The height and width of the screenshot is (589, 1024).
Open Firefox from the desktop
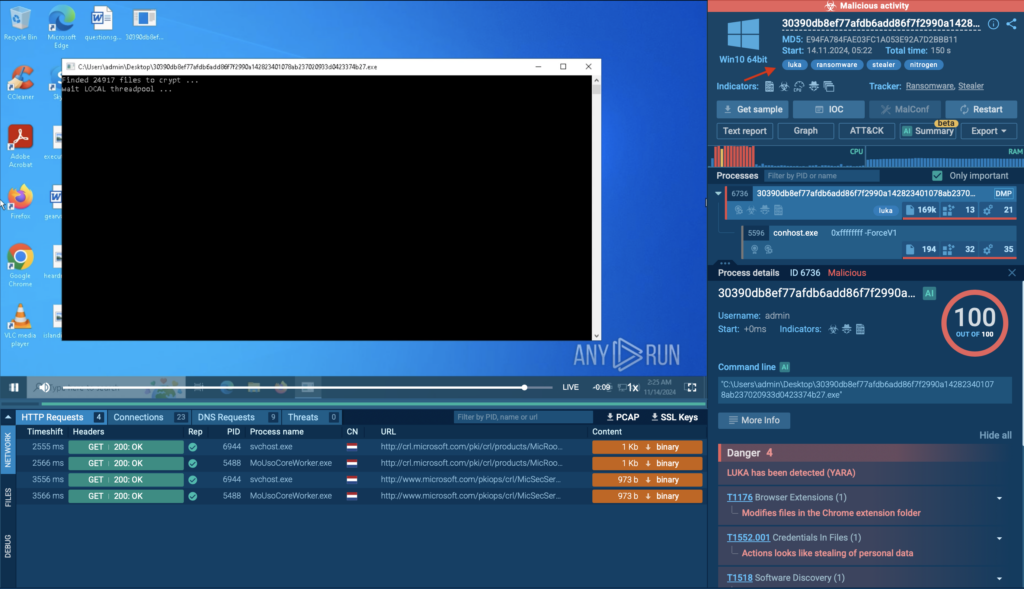20,196
